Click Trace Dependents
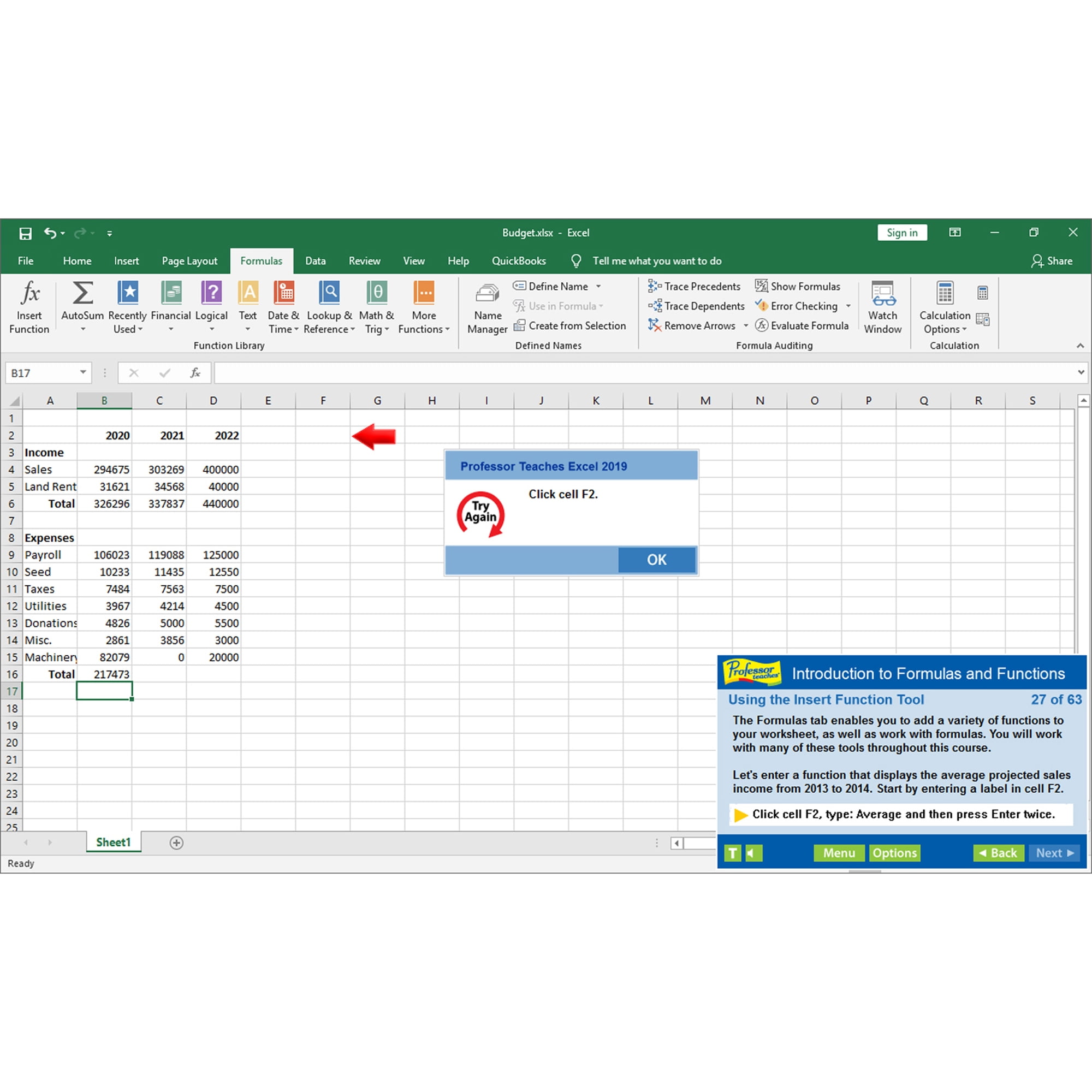Image resolution: width=1092 pixels, height=1092 pixels. tap(696, 306)
